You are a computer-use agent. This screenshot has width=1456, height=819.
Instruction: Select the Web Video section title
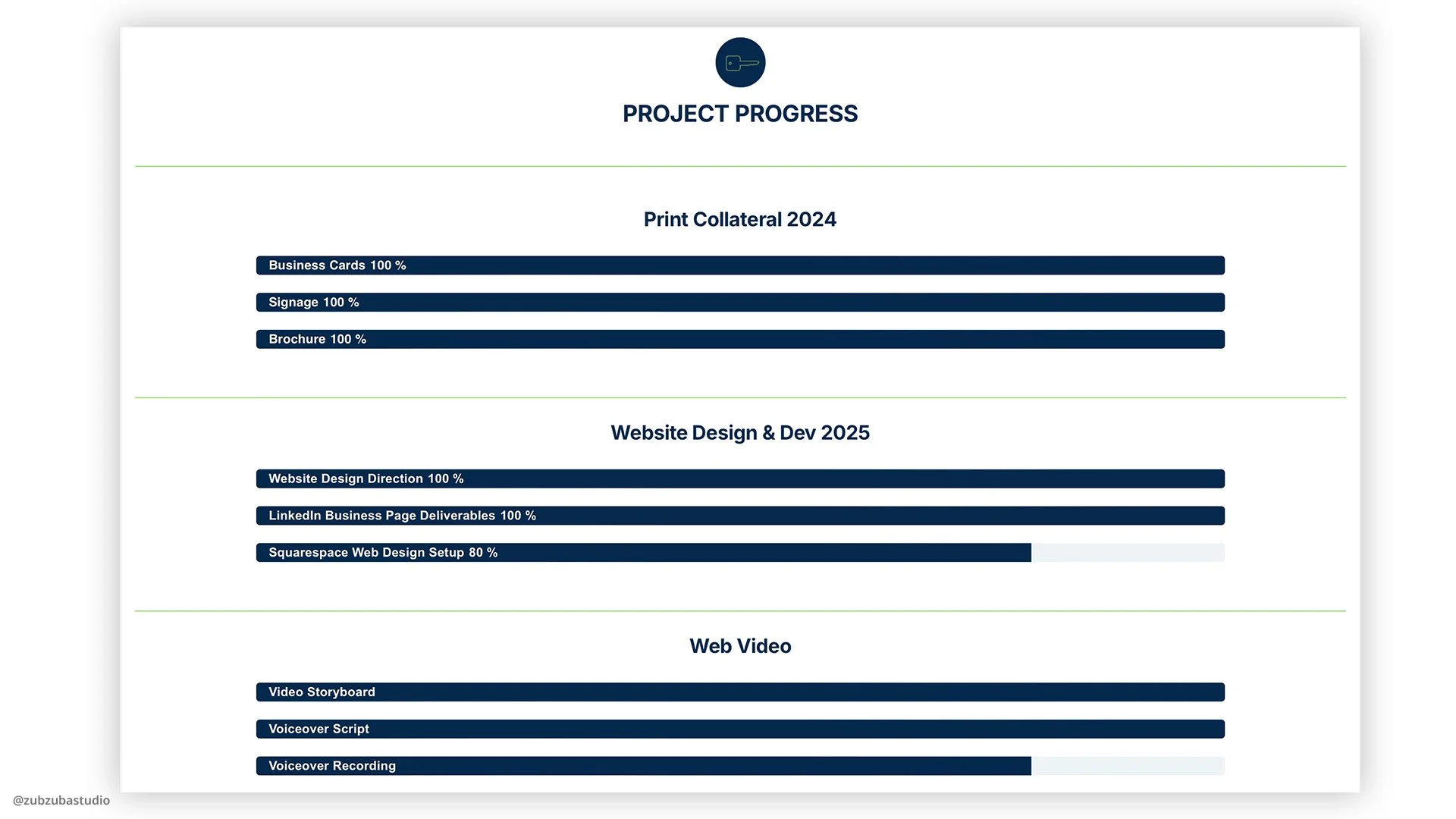[x=740, y=646]
